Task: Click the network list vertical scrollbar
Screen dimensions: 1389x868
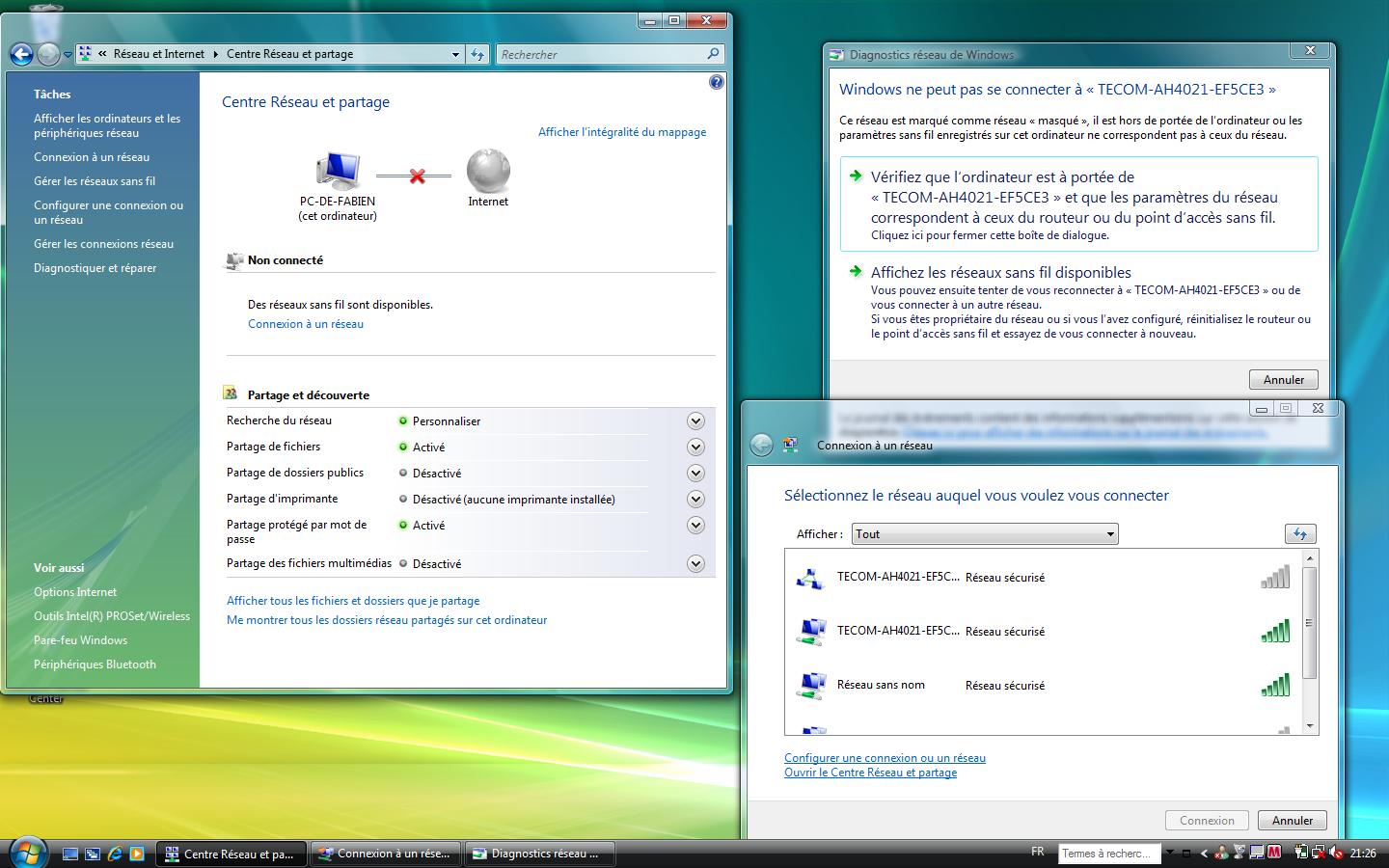Action: point(1309,622)
